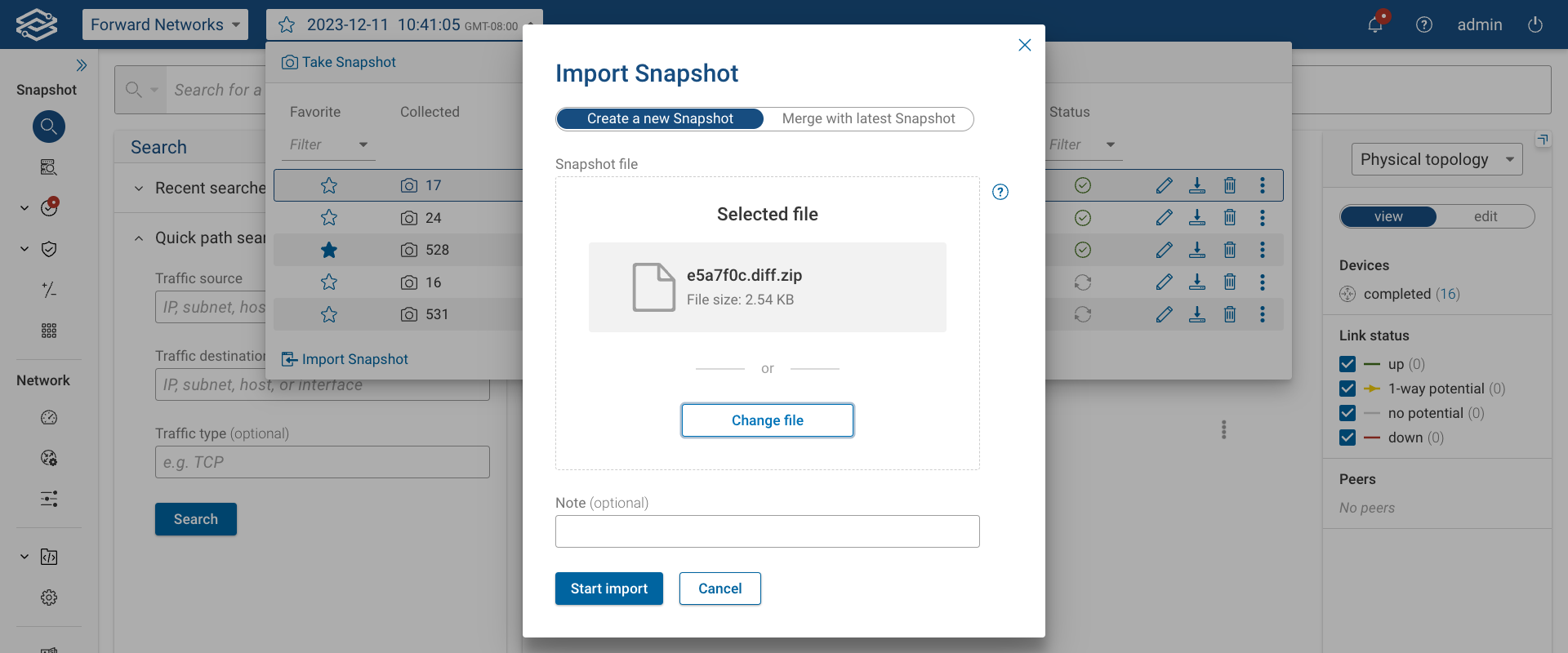
Task: Open the notifications bell
Action: [1375, 24]
